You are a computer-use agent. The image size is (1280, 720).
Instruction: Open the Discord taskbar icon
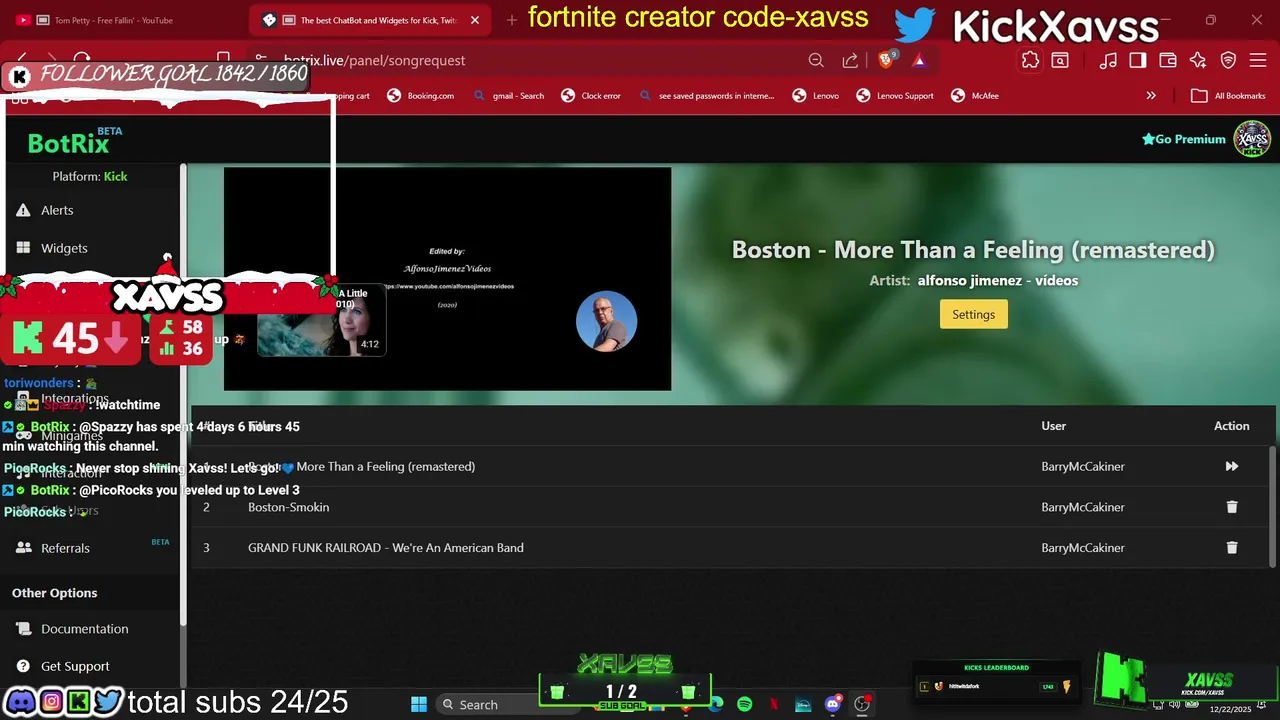(x=832, y=704)
